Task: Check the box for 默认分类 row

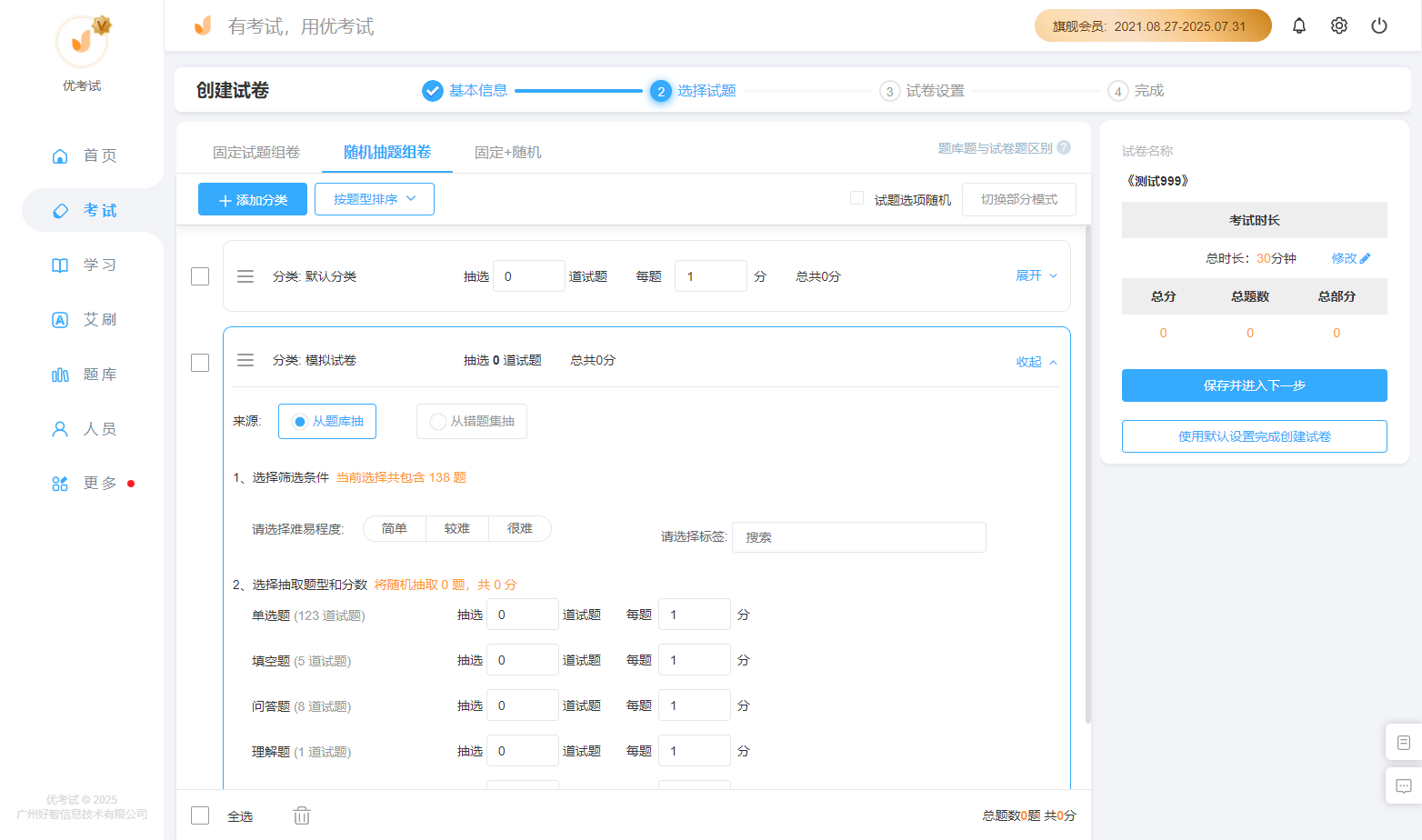Action: coord(200,276)
